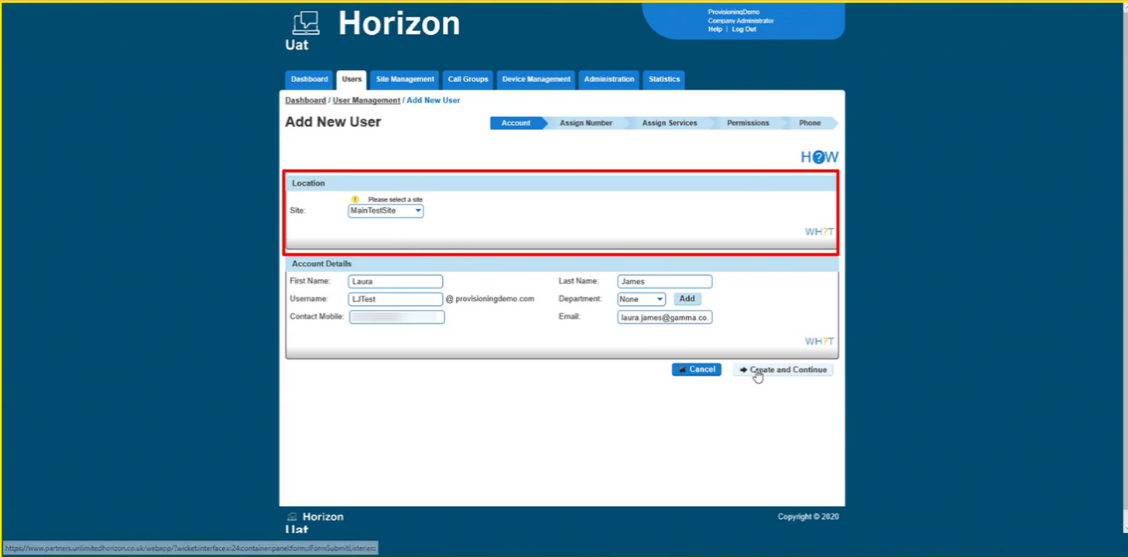Click the small Horizon logo in footer

[292, 517]
